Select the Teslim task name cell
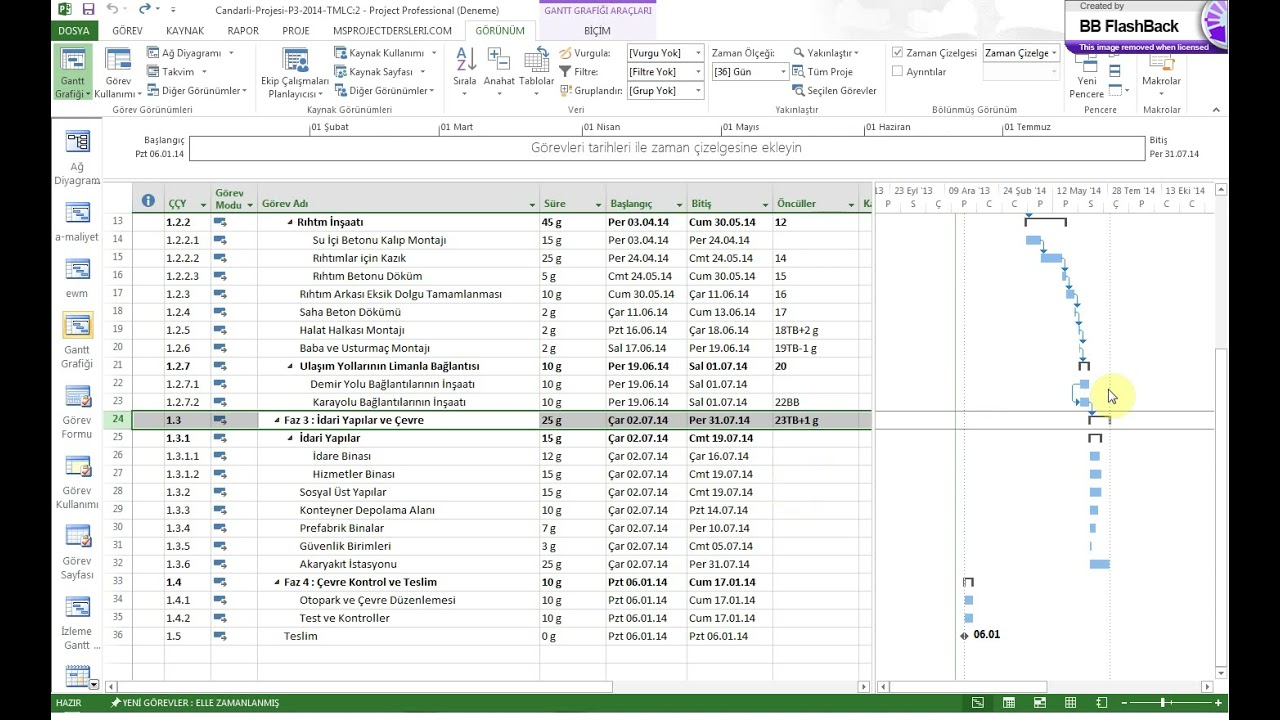The image size is (1280, 720). click(x=400, y=636)
